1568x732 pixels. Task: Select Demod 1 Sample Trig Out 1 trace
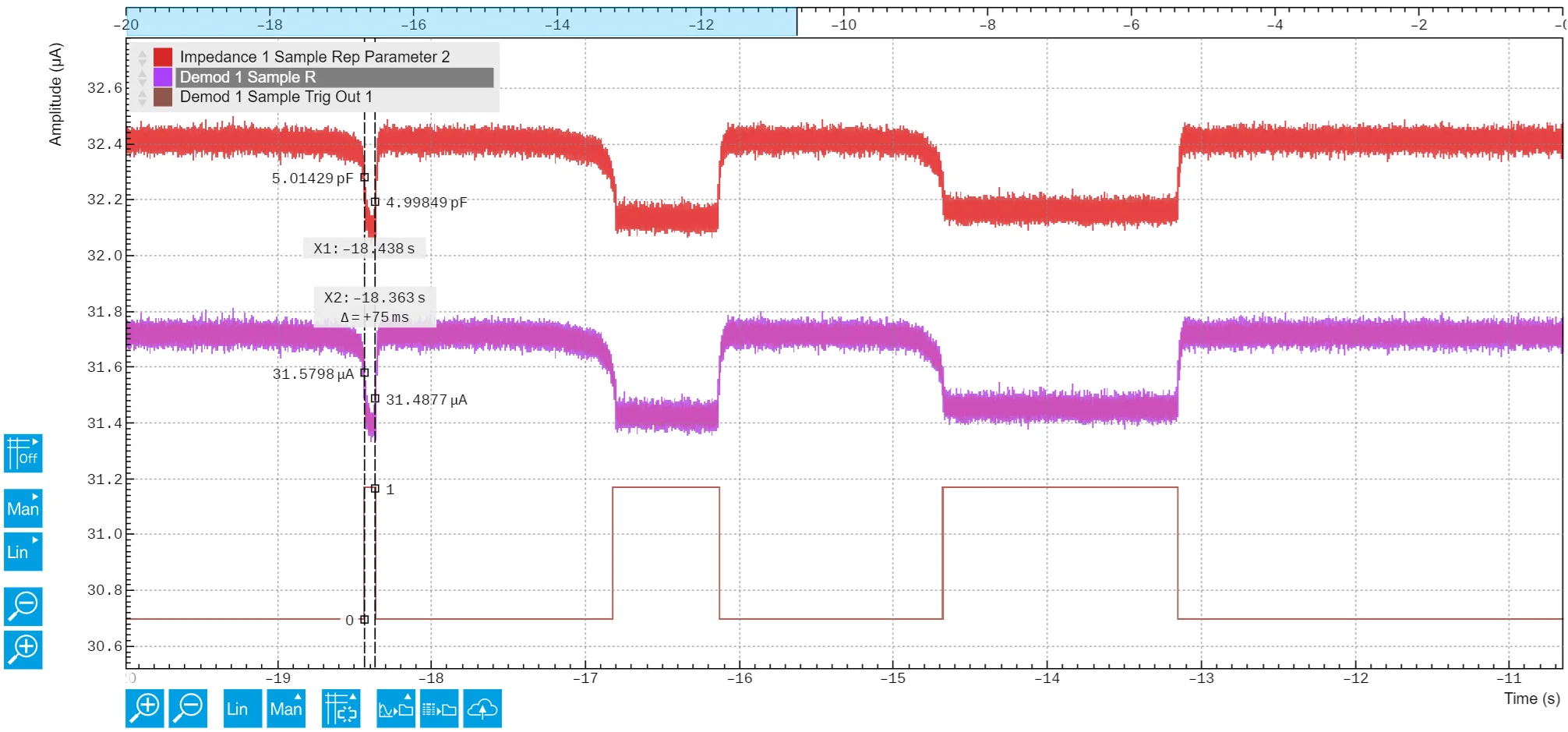(276, 97)
